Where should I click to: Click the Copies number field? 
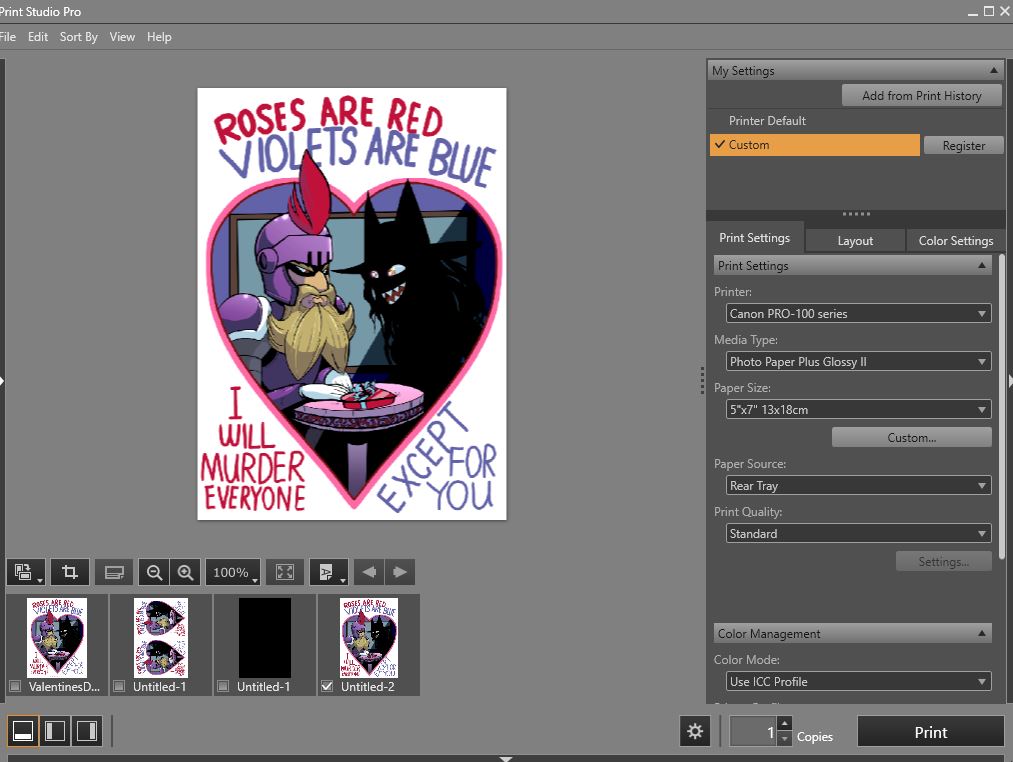tap(753, 731)
